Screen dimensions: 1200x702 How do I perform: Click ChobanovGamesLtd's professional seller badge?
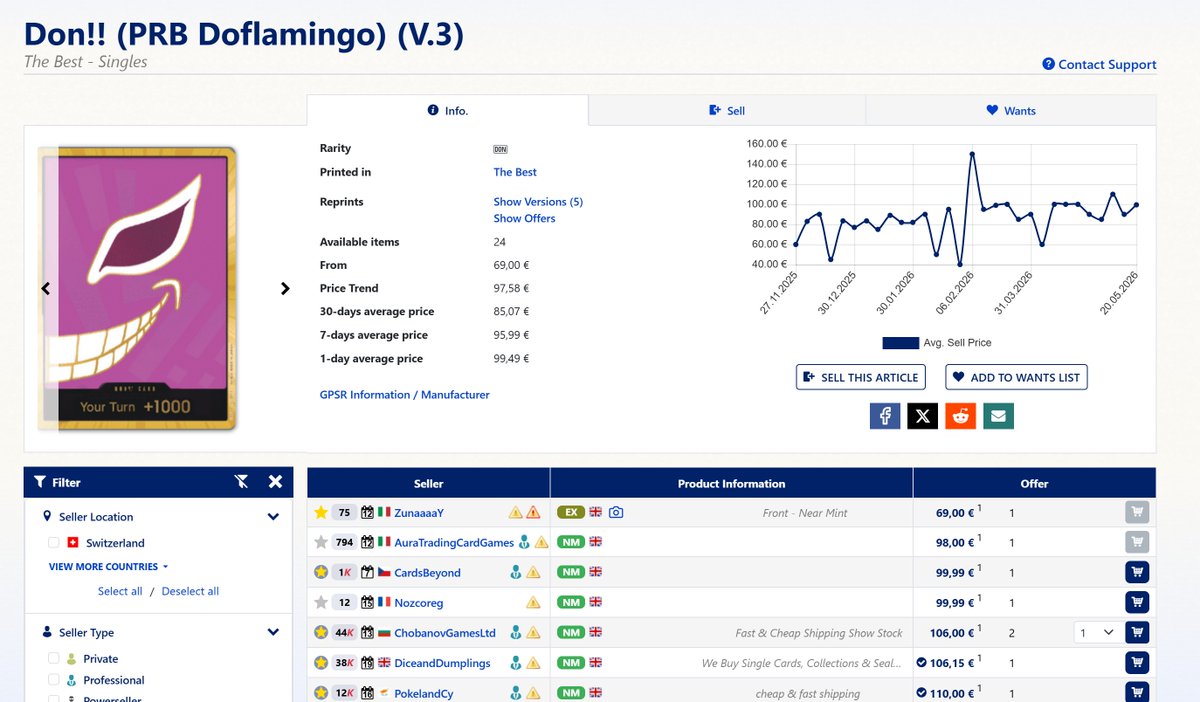click(515, 632)
